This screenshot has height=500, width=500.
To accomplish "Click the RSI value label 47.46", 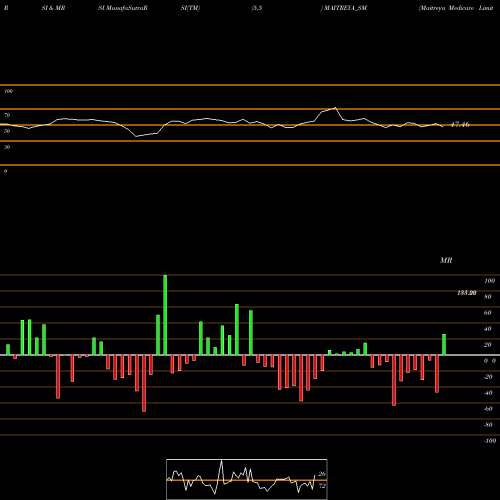I will (x=460, y=125).
